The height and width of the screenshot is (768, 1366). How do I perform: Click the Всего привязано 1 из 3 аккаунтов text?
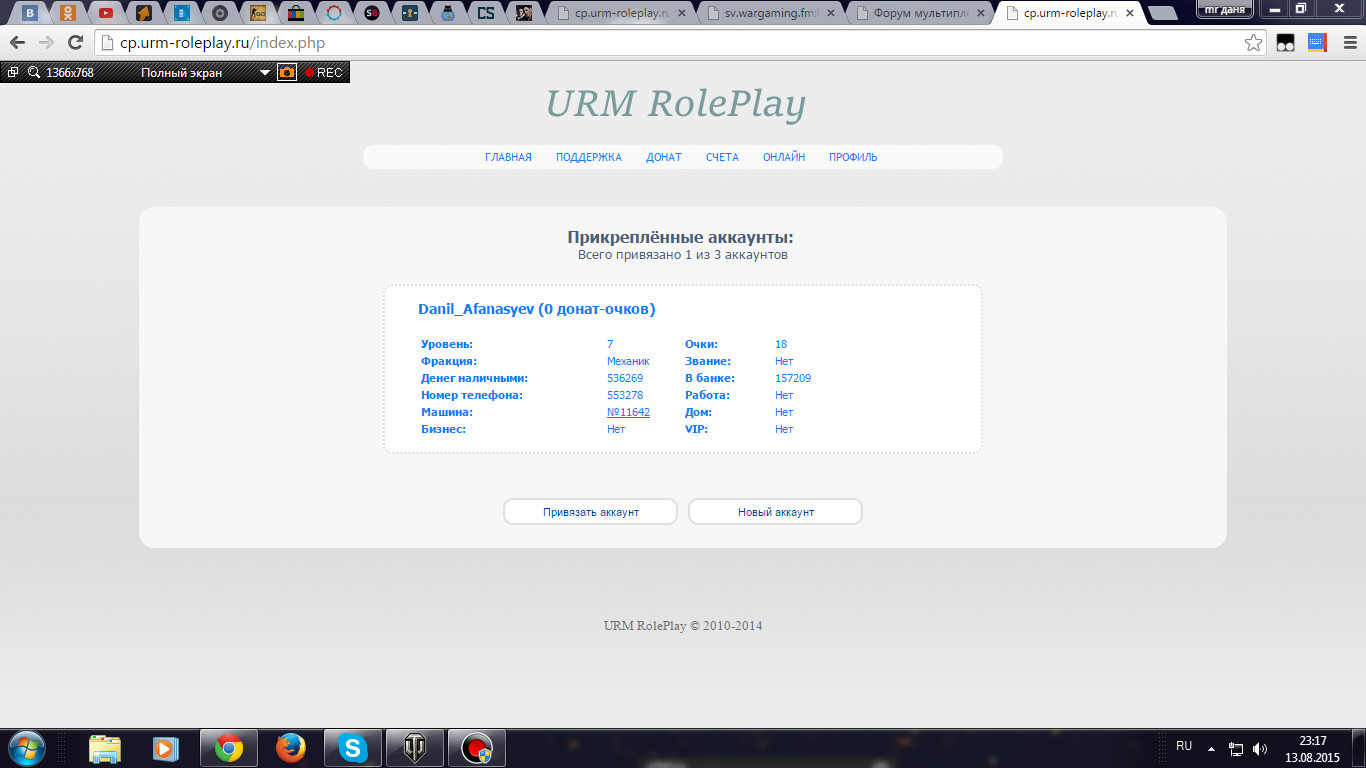coord(683,255)
